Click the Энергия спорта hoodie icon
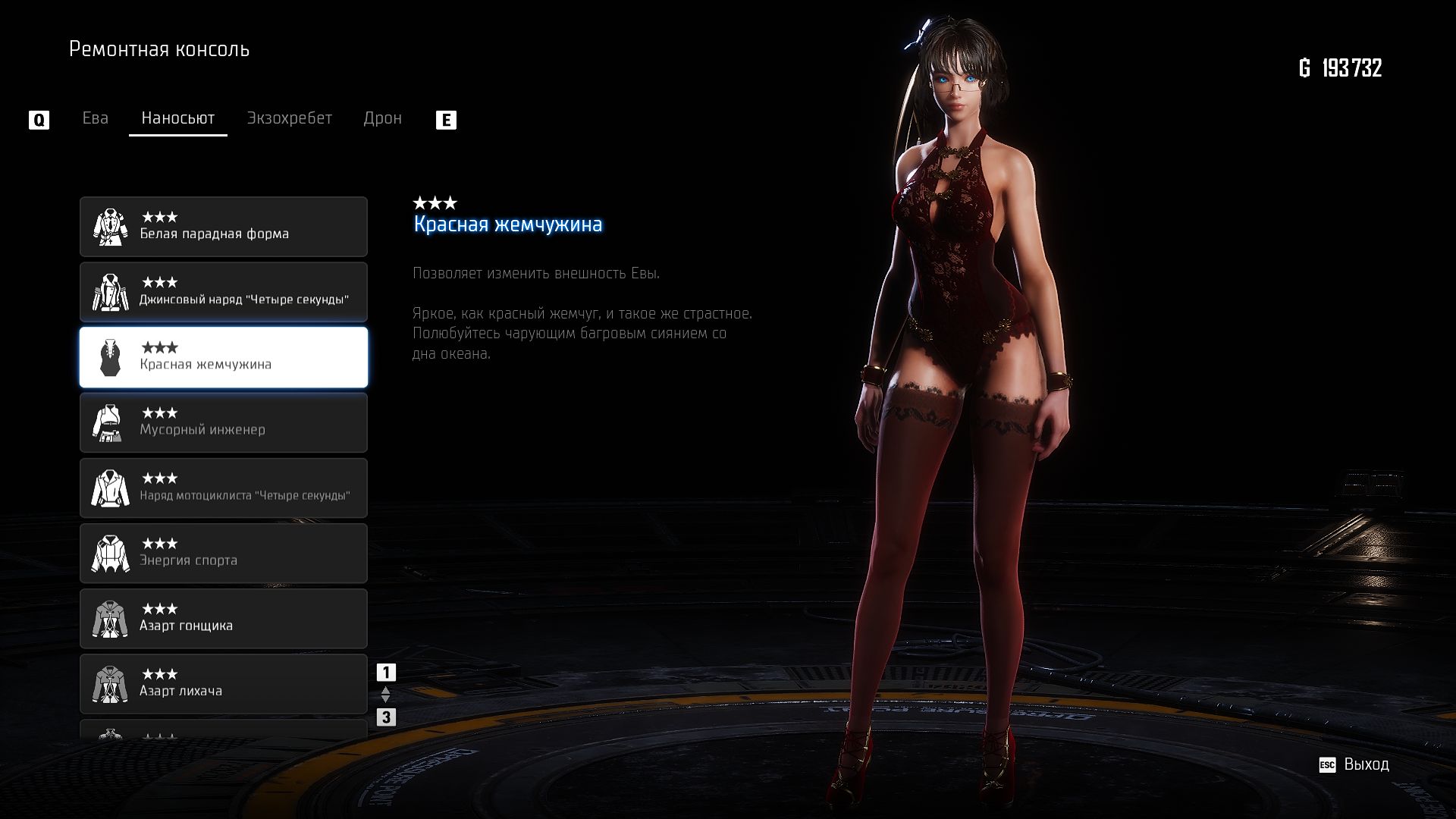 [111, 553]
